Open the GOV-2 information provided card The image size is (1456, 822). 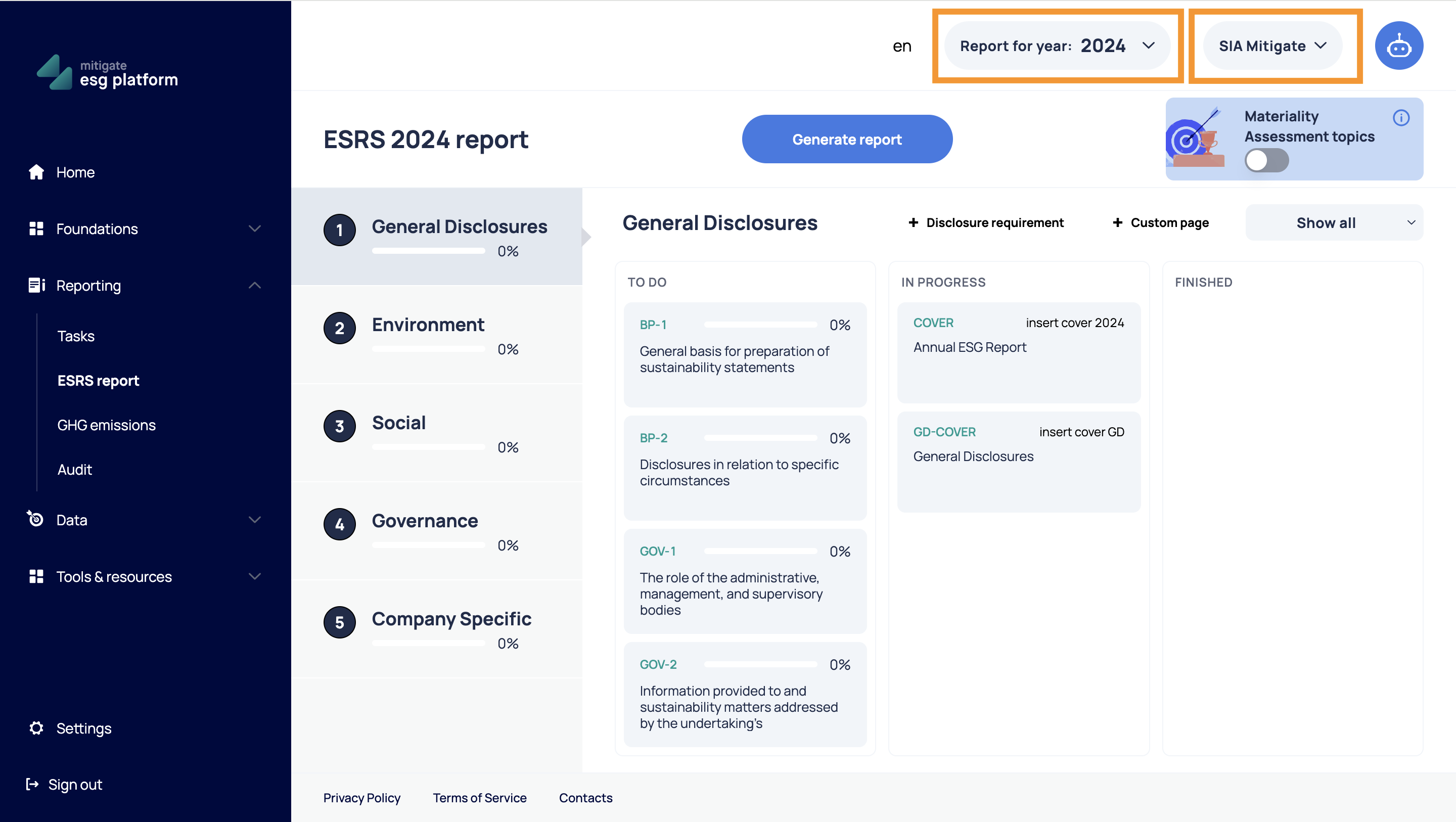745,694
